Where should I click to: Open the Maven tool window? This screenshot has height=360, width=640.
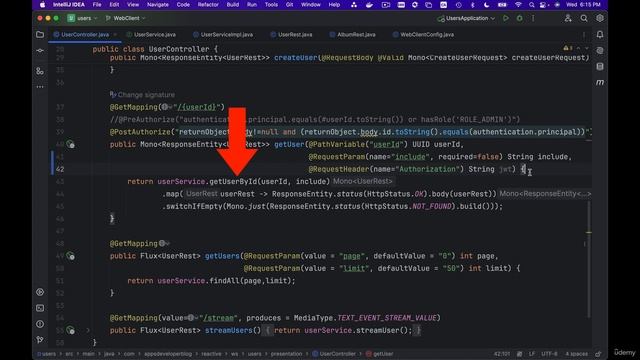[600, 82]
